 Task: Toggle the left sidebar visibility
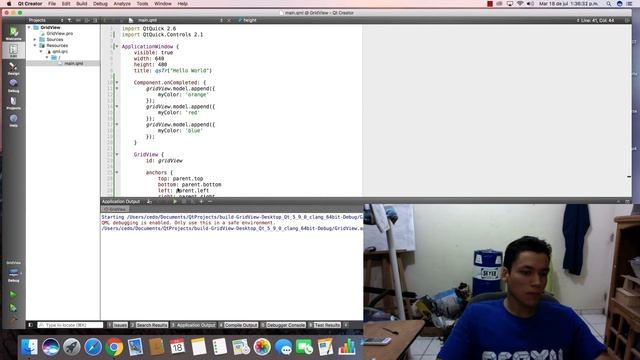(31, 325)
